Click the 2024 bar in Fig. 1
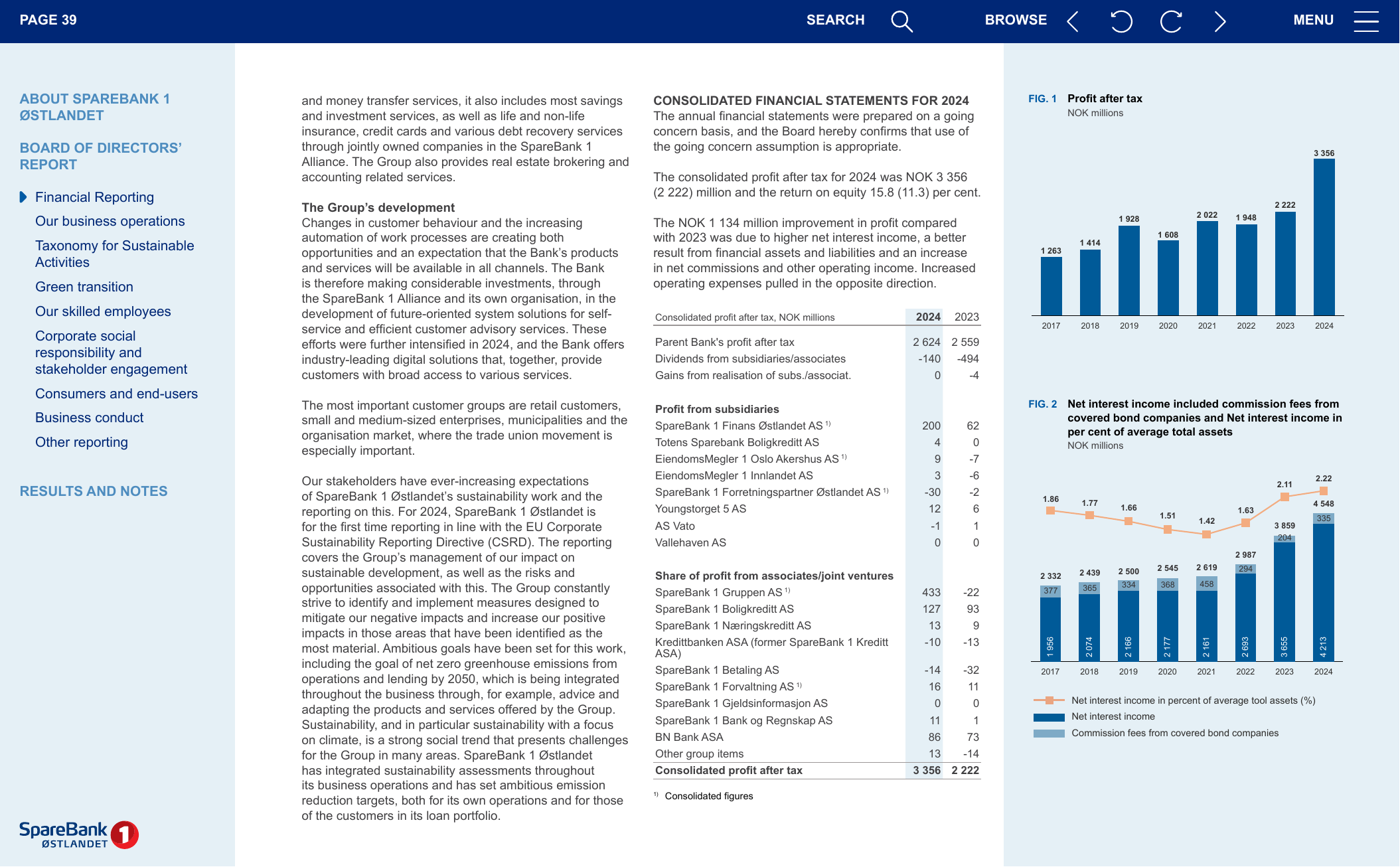This screenshot has height=867, width=1400. coord(1324,237)
